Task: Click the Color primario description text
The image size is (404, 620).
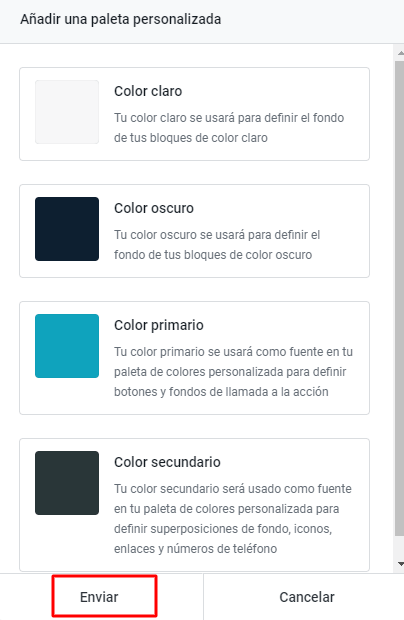Action: tap(233, 372)
